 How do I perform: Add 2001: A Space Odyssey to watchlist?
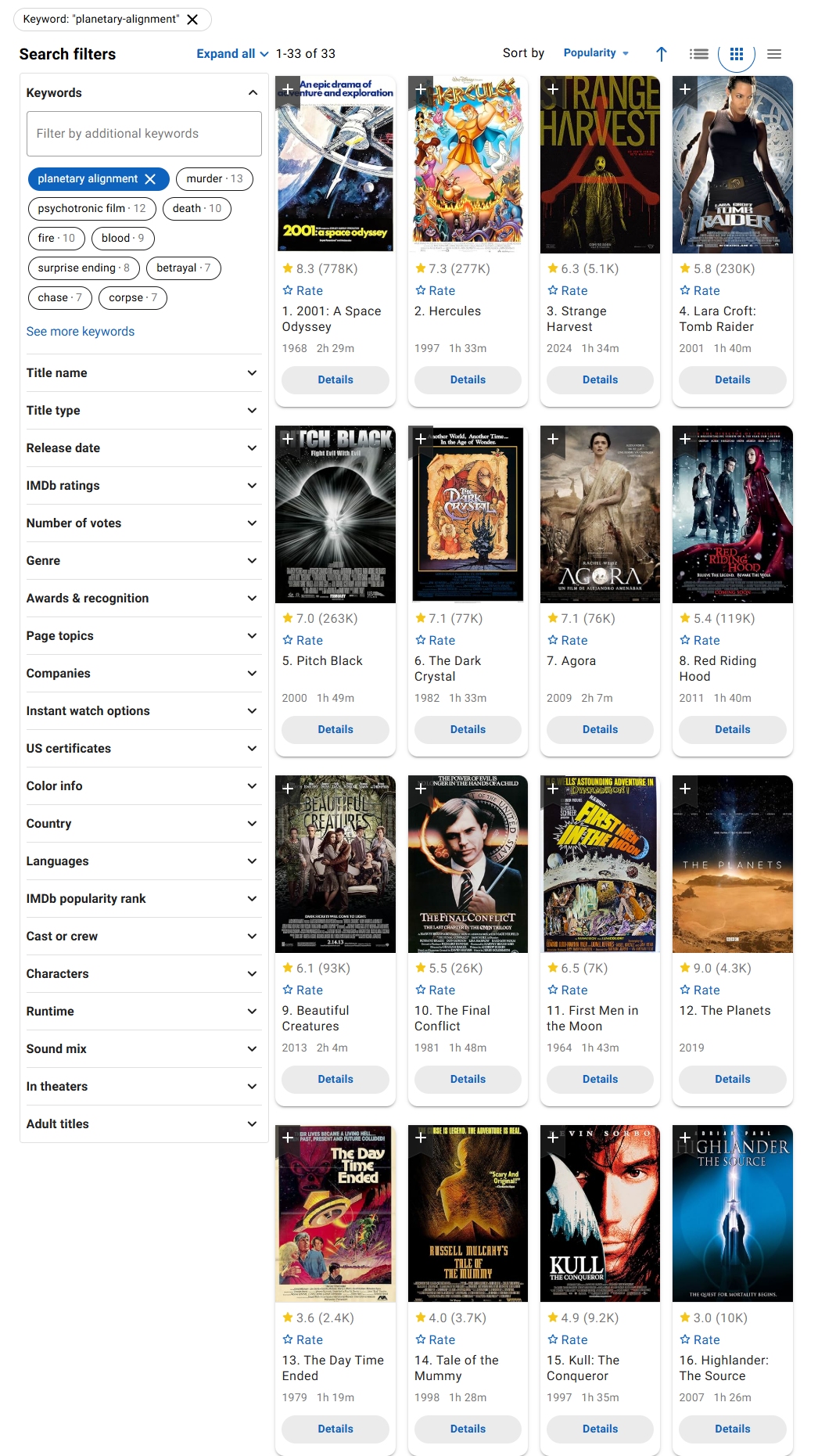point(288,89)
